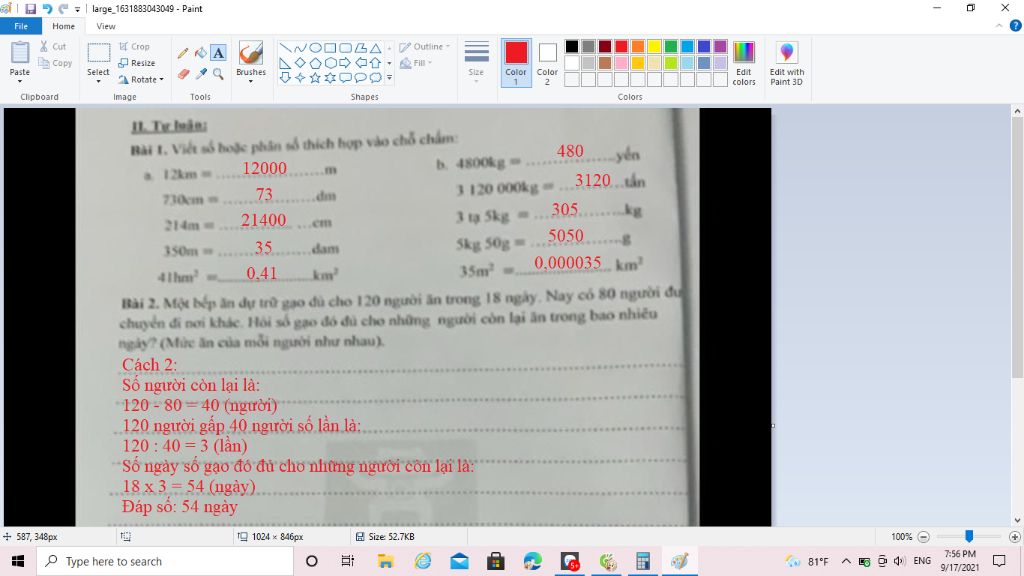
Task: Select the Magnifier tool
Action: click(219, 74)
